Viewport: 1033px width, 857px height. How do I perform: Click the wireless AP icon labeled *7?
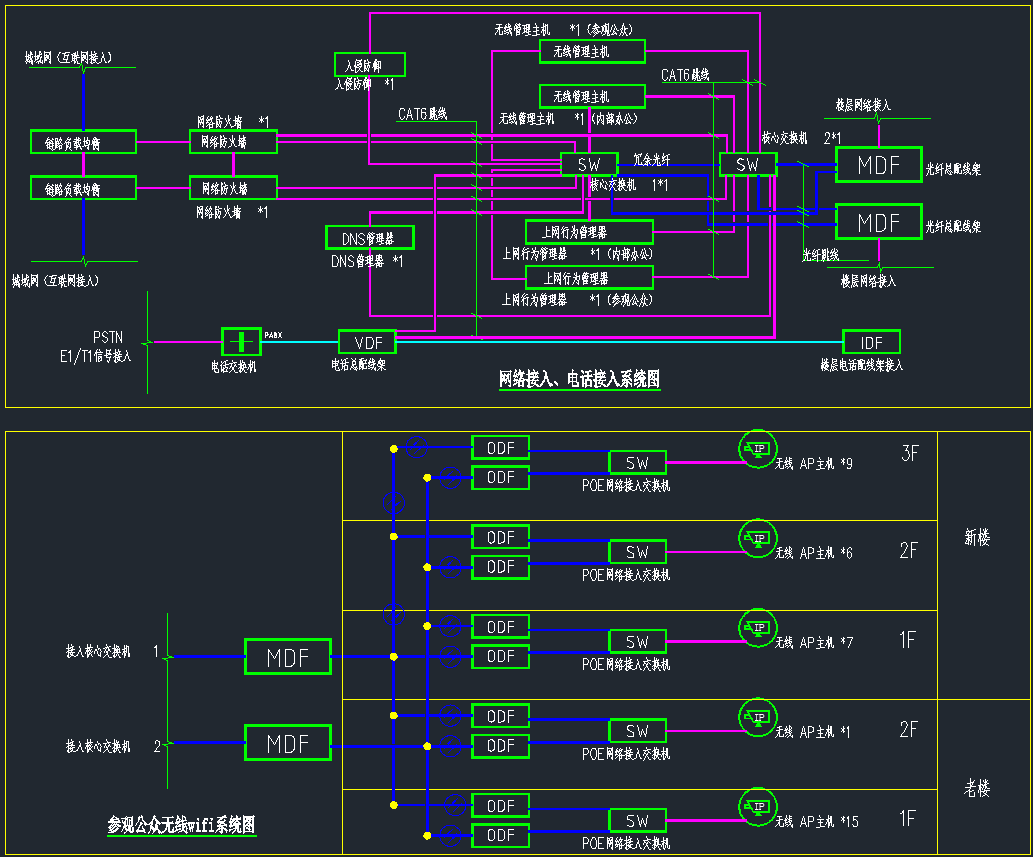point(757,628)
